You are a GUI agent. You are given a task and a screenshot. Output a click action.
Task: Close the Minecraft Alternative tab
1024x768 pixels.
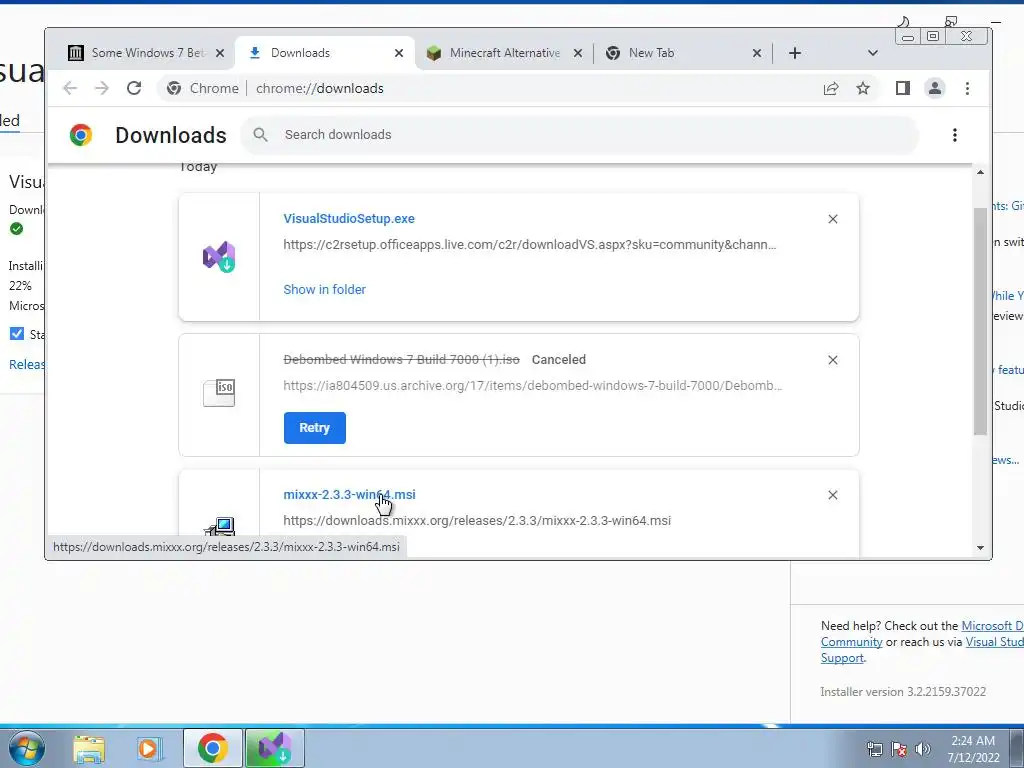[578, 53]
